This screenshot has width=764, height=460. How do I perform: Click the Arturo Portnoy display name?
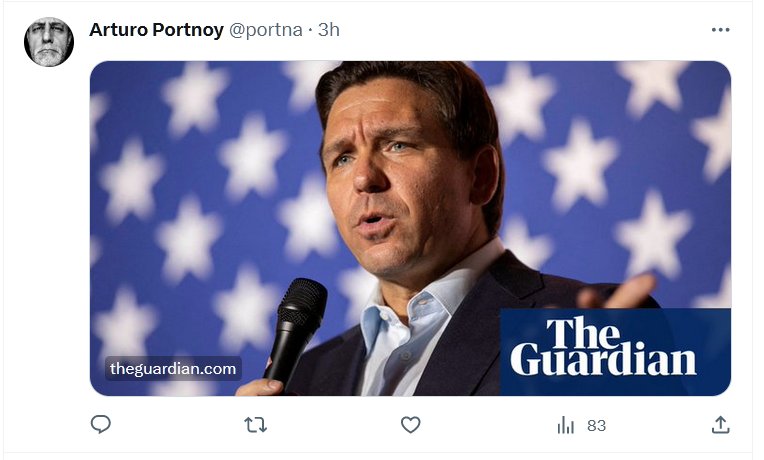[x=156, y=30]
